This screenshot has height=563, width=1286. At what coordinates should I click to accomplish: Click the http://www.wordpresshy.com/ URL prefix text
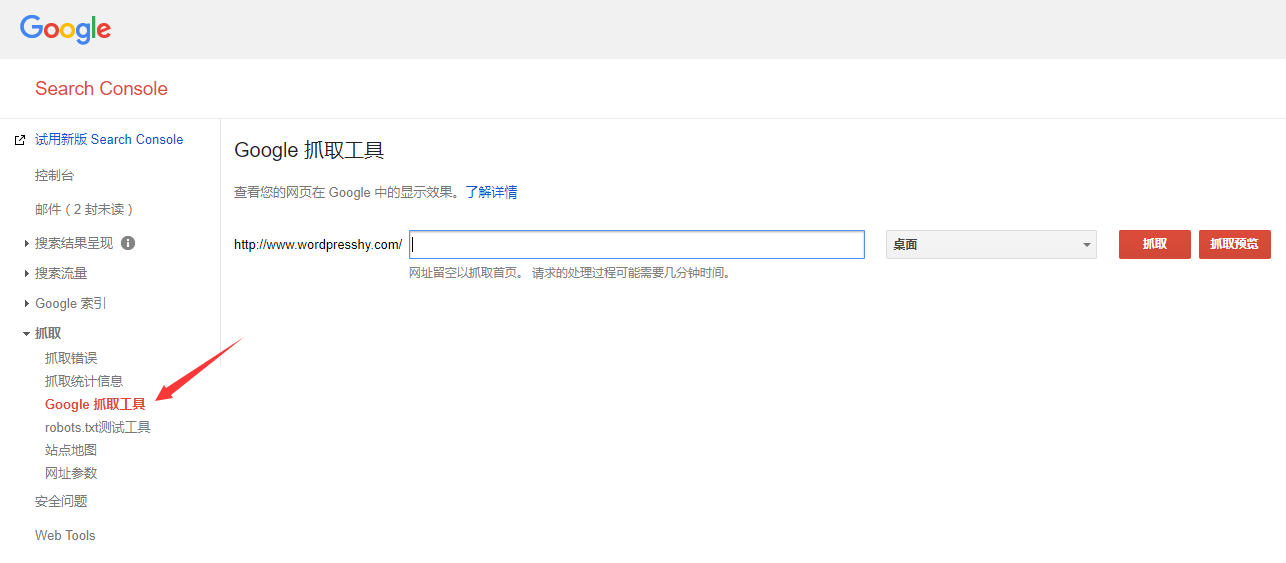pos(318,245)
